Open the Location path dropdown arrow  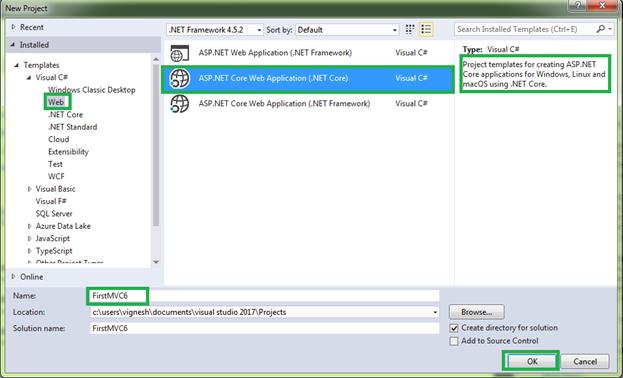(435, 312)
